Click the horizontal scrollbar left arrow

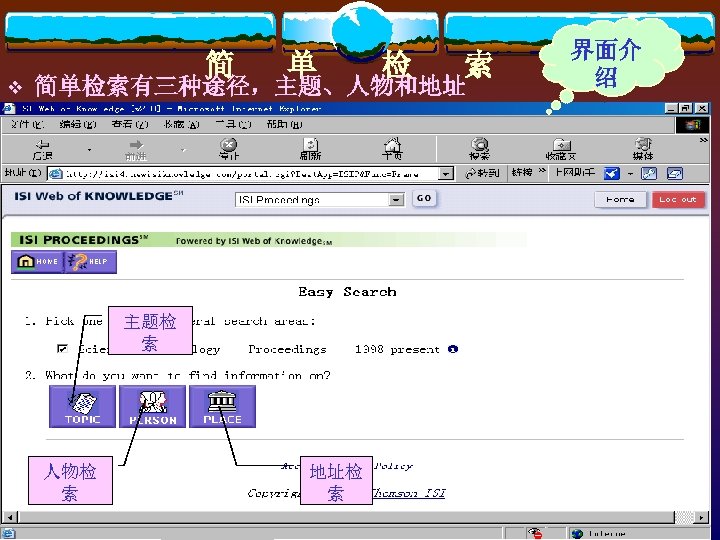[x=10, y=518]
